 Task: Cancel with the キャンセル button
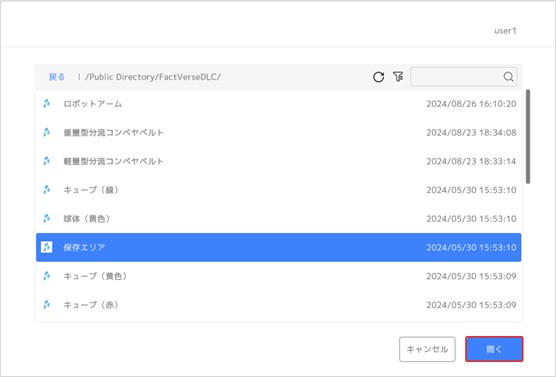(x=427, y=349)
